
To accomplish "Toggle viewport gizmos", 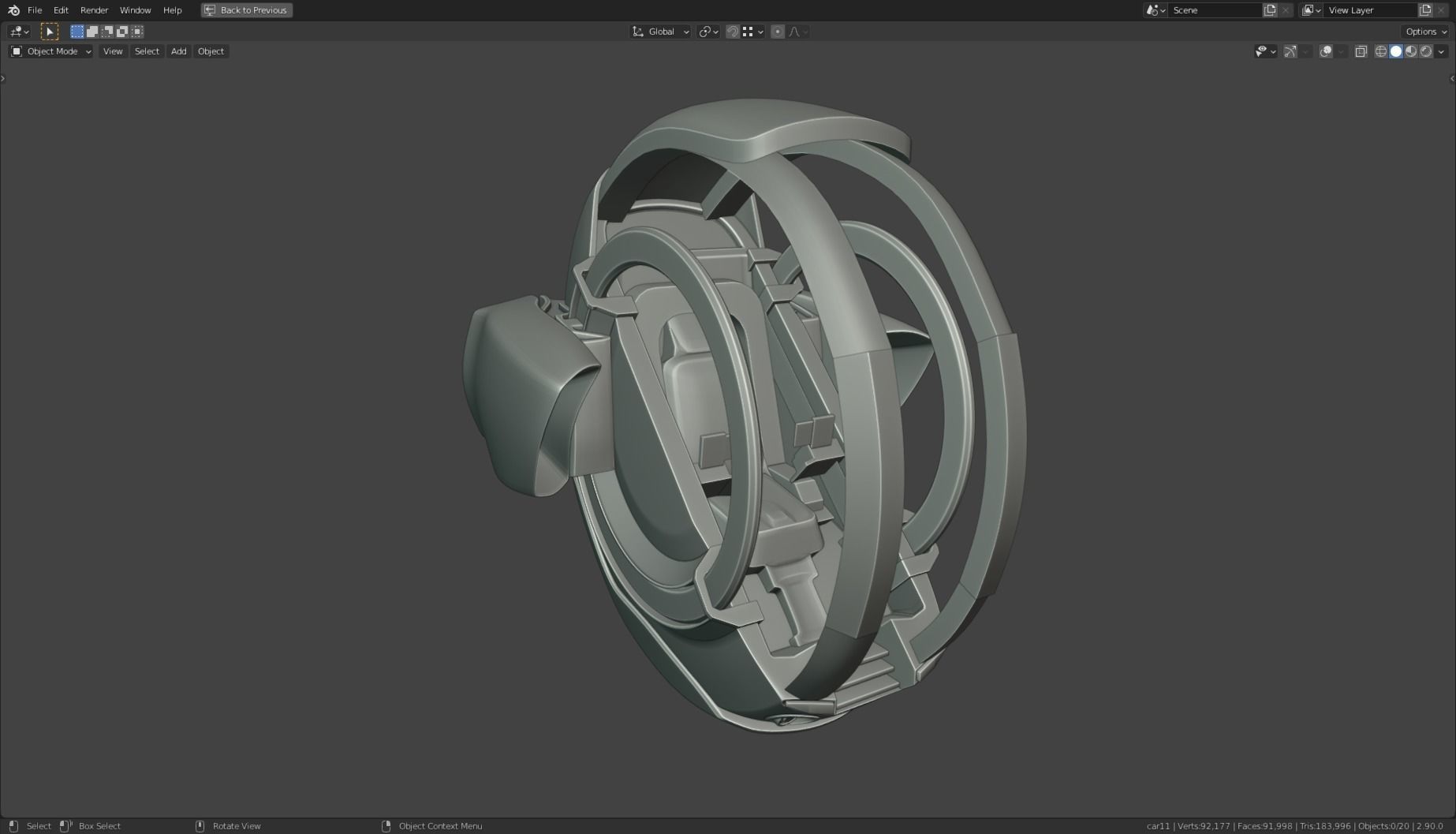I will pyautogui.click(x=1290, y=51).
